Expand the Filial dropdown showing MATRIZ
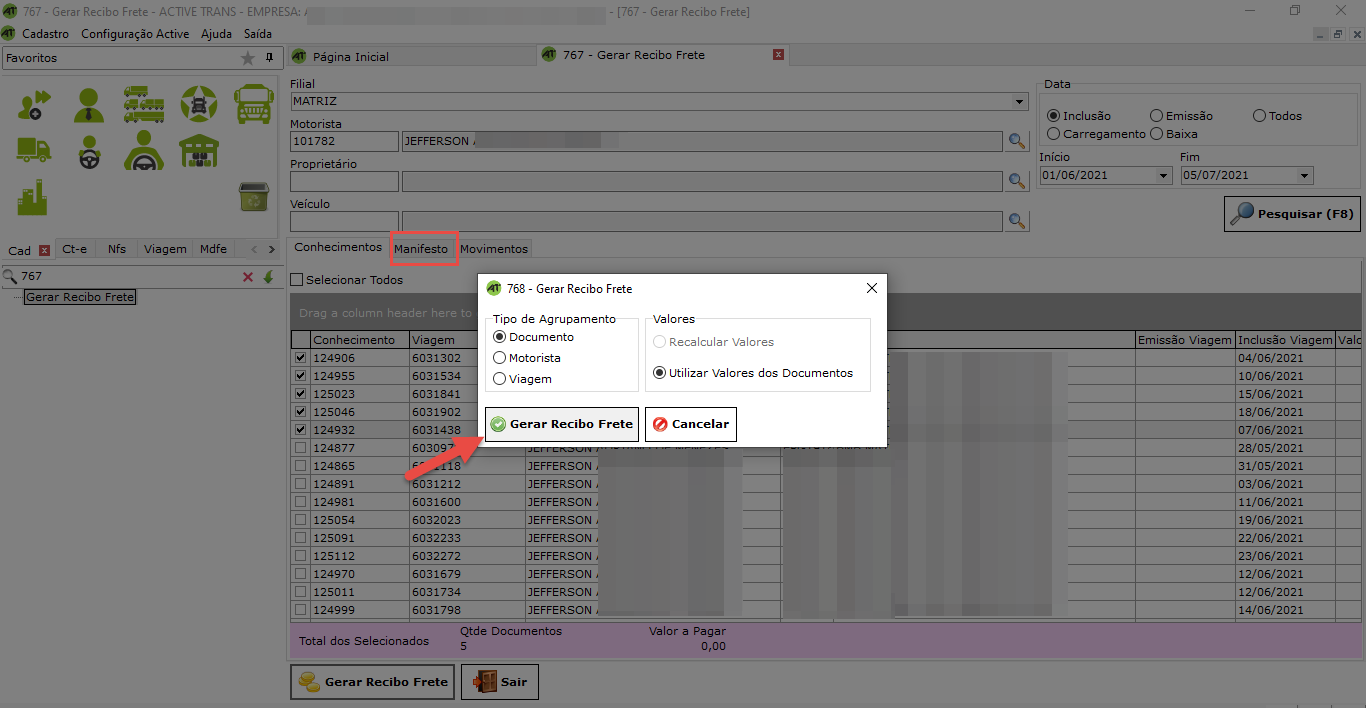This screenshot has width=1366, height=708. click(x=1019, y=102)
